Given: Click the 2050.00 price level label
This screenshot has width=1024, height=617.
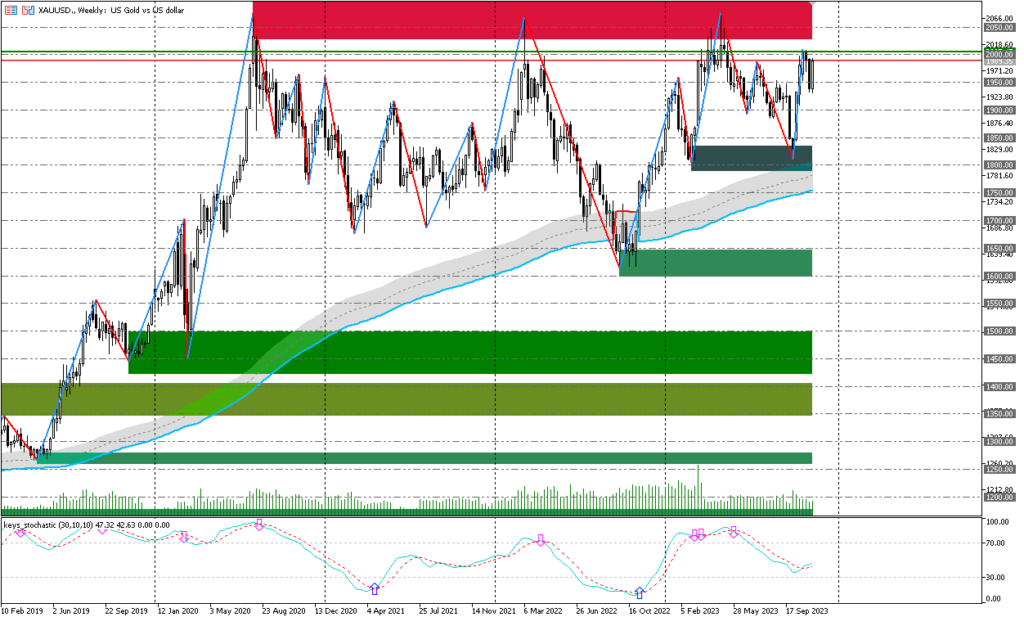Looking at the screenshot, I should pos(1000,28).
